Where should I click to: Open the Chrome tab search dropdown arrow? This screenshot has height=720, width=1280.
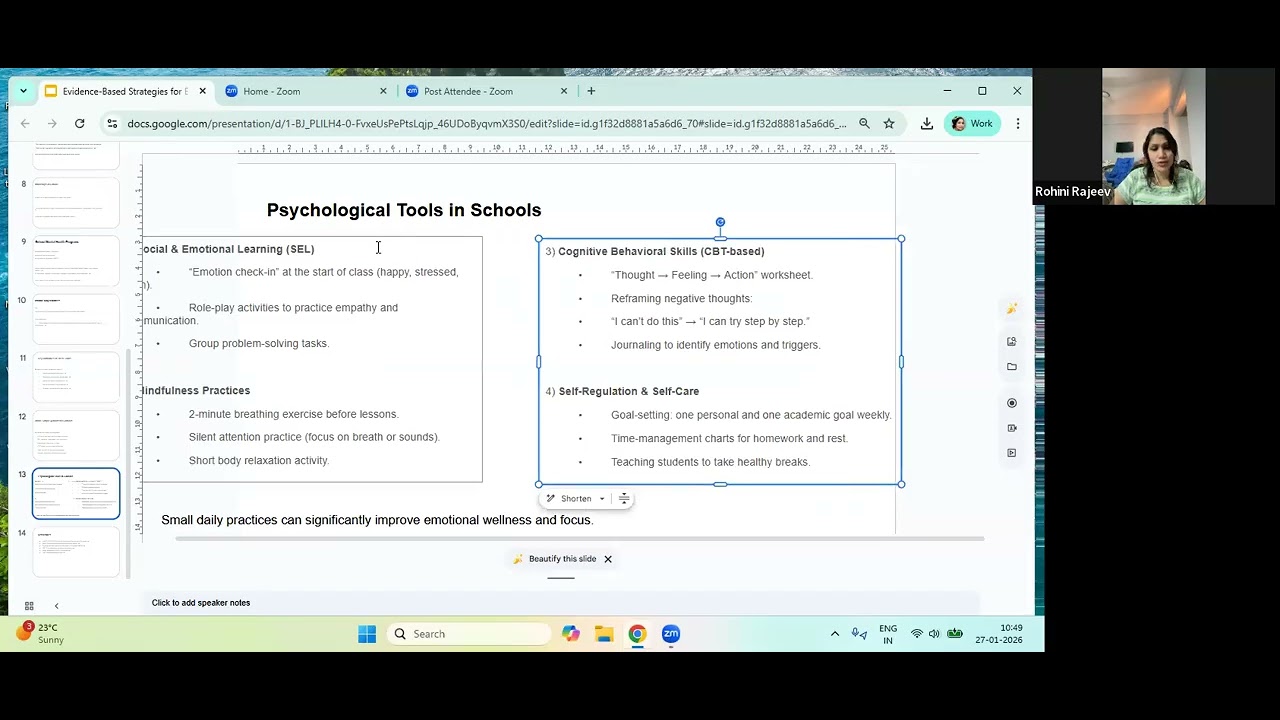[23, 91]
